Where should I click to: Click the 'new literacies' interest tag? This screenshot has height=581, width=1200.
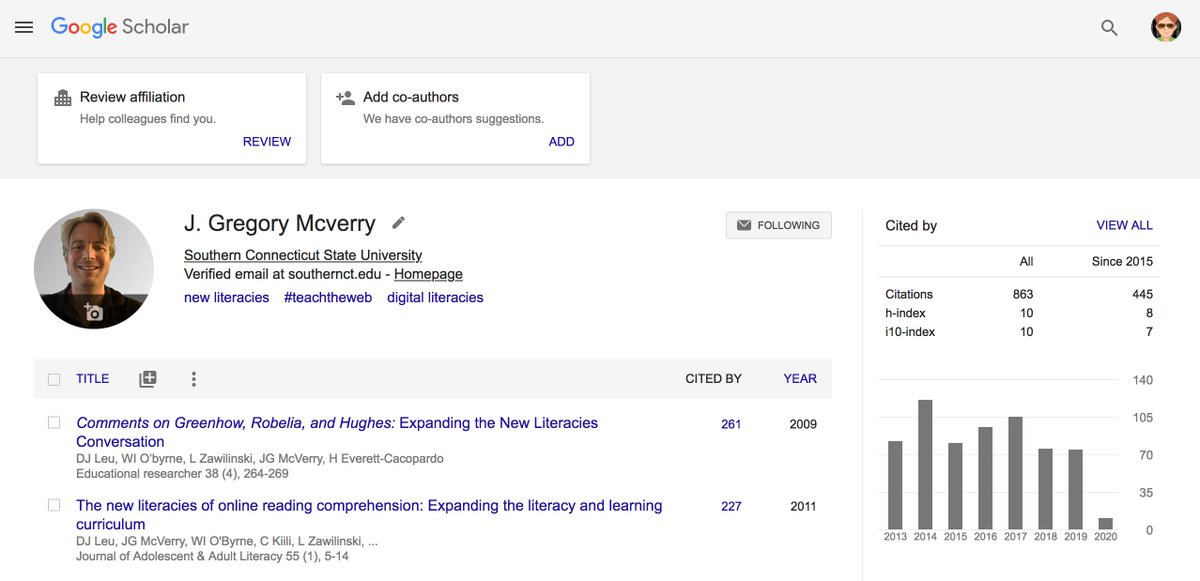pyautogui.click(x=227, y=297)
